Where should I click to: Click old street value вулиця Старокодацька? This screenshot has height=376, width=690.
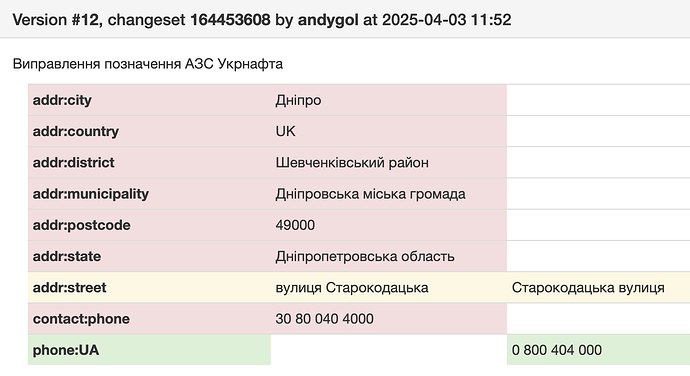[x=352, y=288]
